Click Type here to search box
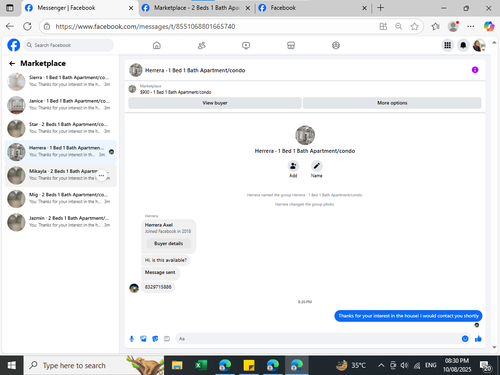 tap(93, 365)
